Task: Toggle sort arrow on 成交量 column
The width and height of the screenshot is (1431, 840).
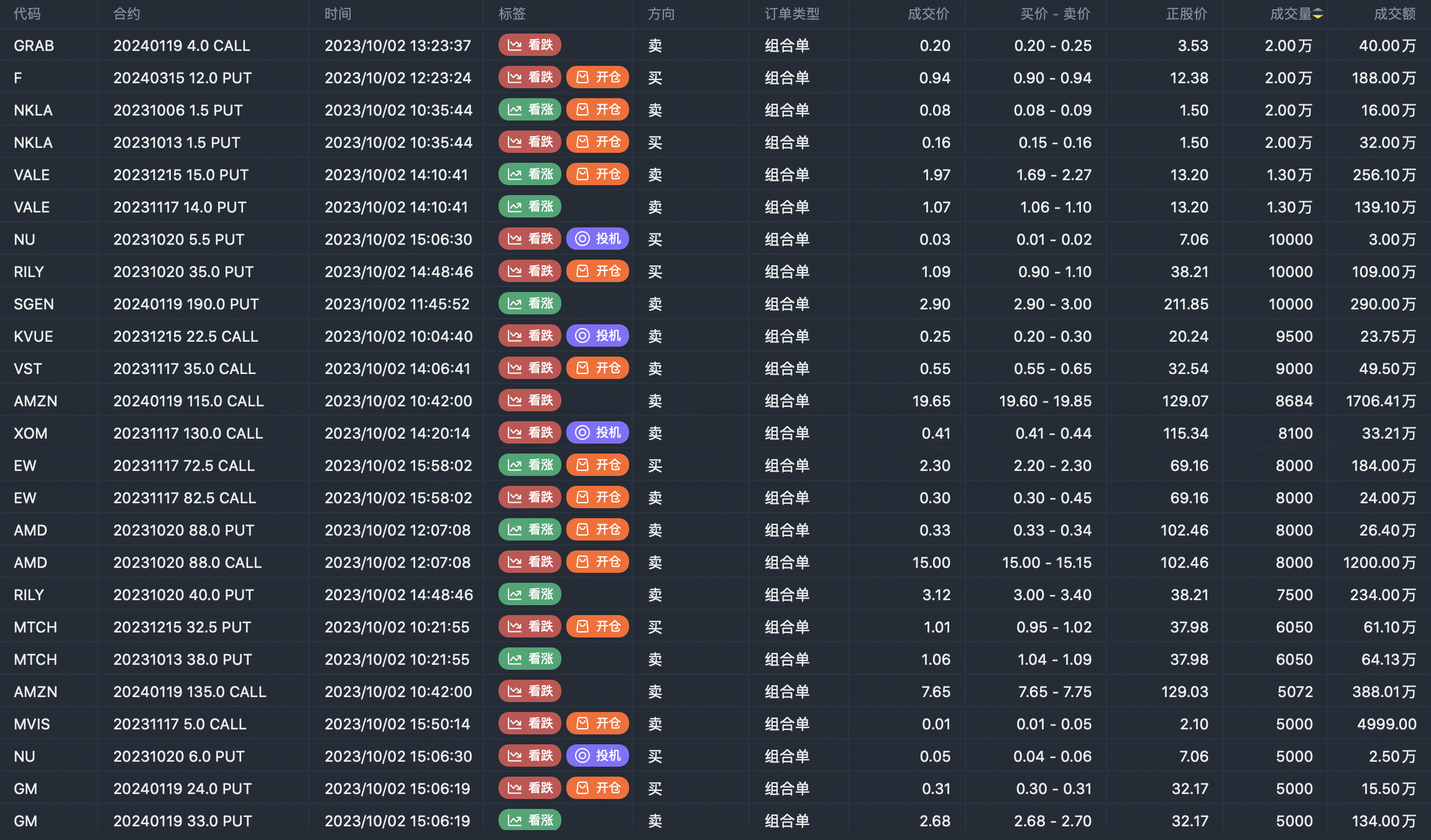Action: pyautogui.click(x=1317, y=14)
